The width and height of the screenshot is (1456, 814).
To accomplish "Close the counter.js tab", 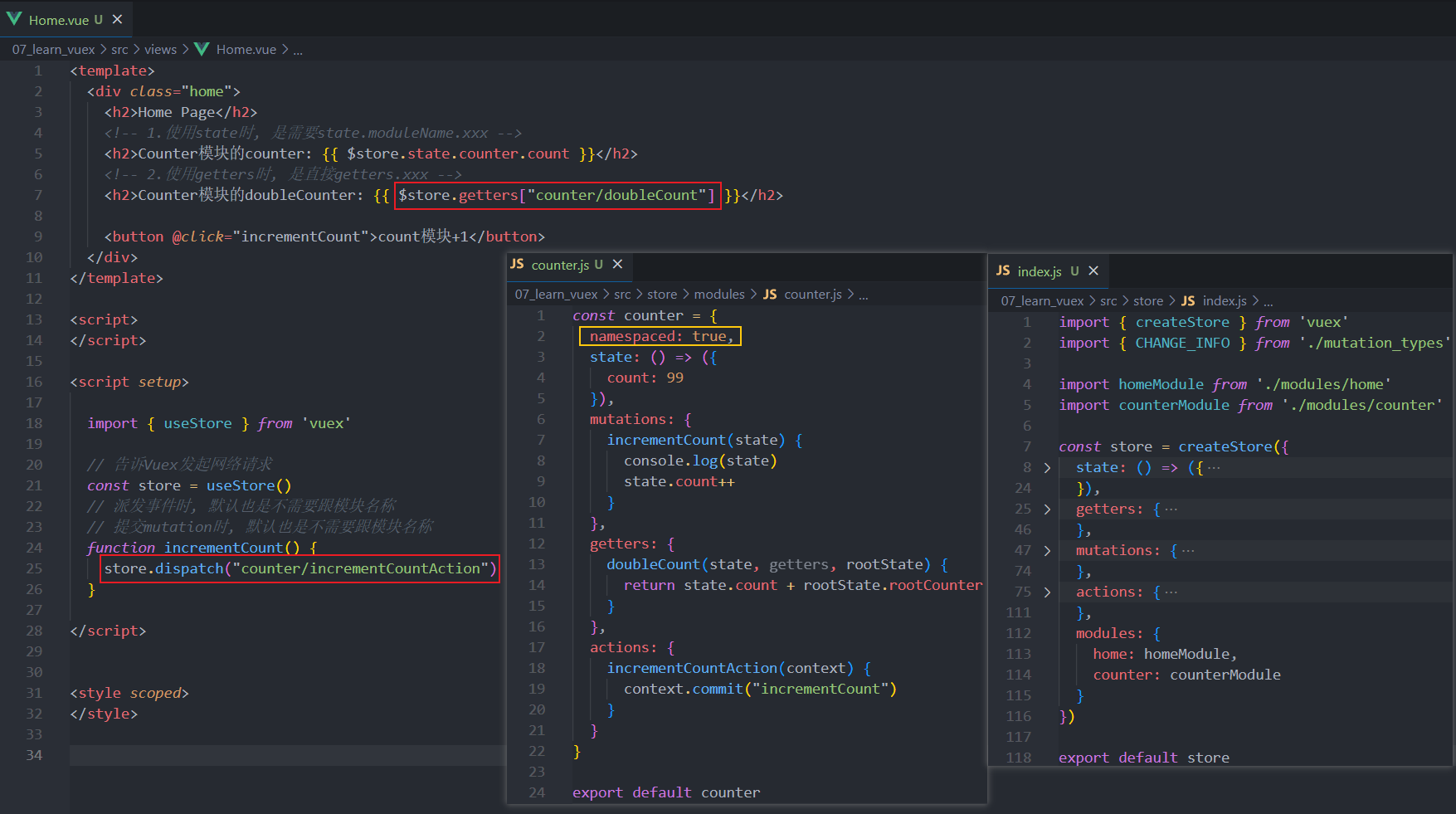I will click(617, 264).
